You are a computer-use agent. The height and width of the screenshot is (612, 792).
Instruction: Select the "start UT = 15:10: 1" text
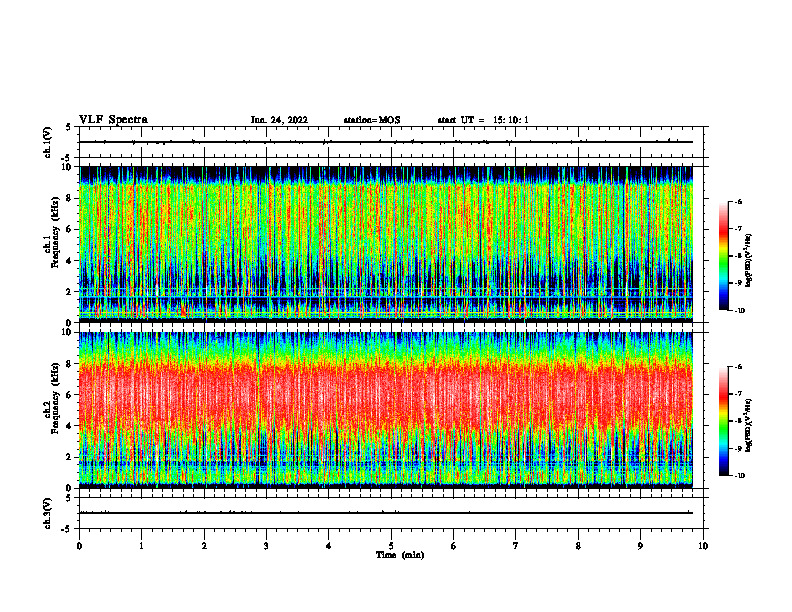coord(483,120)
